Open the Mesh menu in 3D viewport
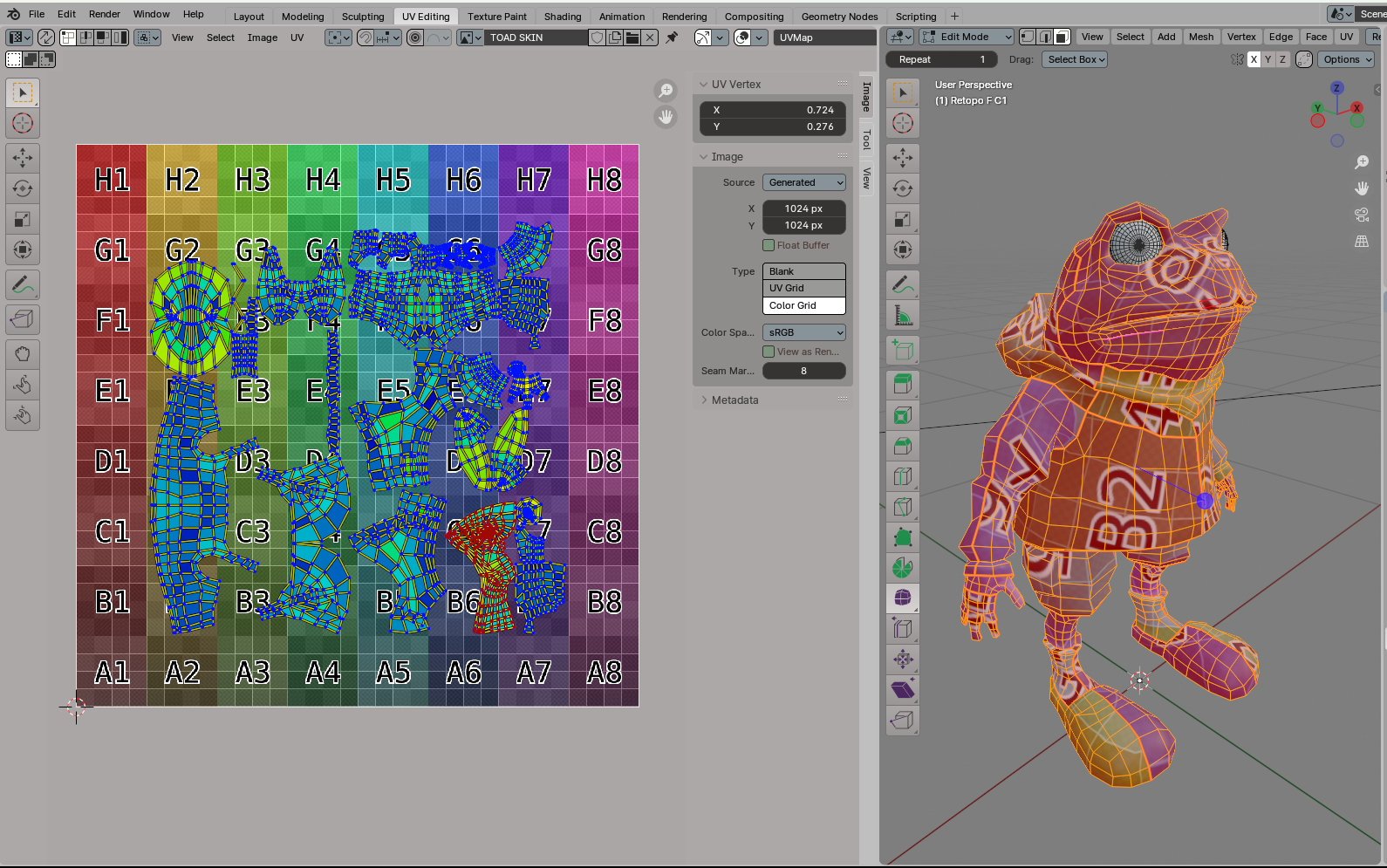 pos(1200,37)
